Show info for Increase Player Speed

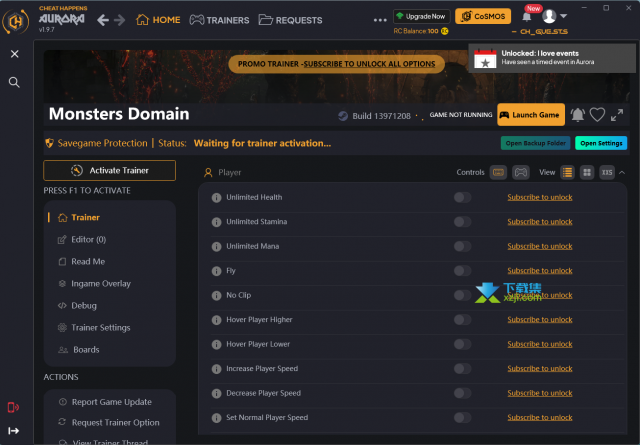coord(216,369)
